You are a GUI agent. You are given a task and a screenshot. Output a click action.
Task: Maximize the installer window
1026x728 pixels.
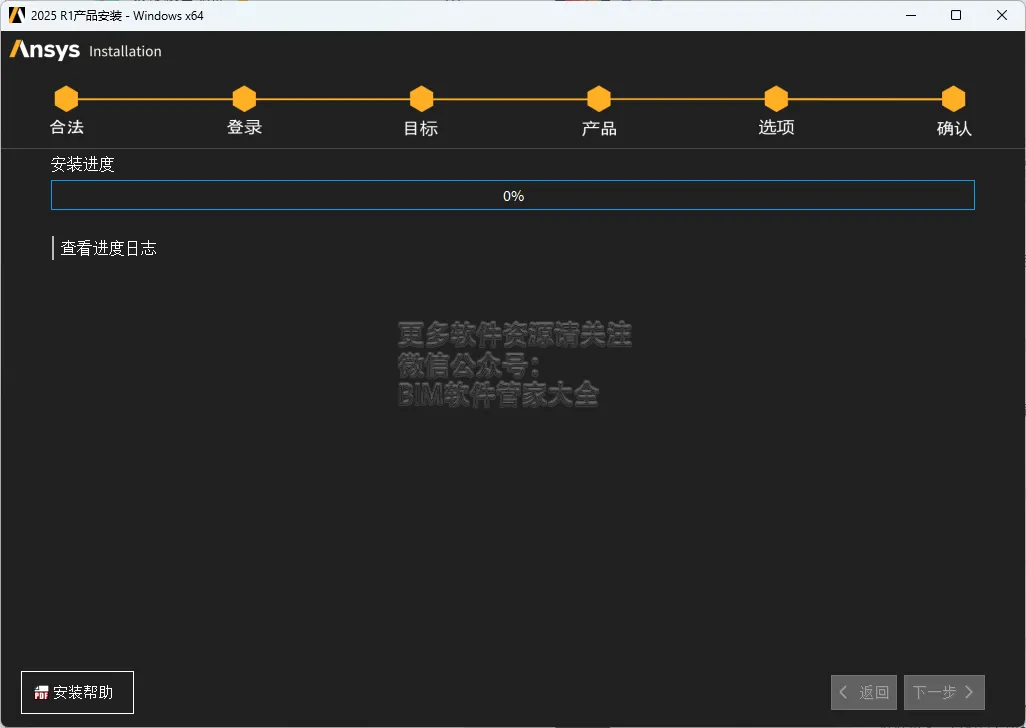coord(956,15)
